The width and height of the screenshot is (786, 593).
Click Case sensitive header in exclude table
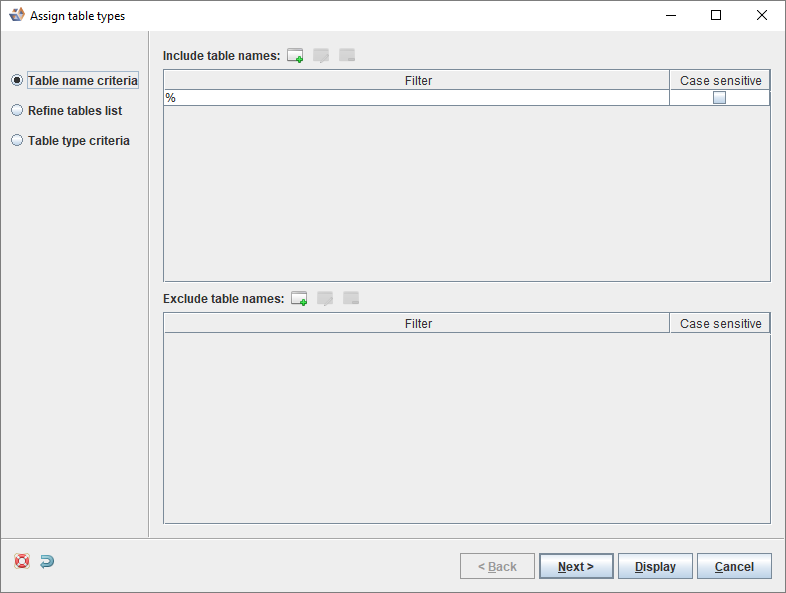(x=720, y=323)
